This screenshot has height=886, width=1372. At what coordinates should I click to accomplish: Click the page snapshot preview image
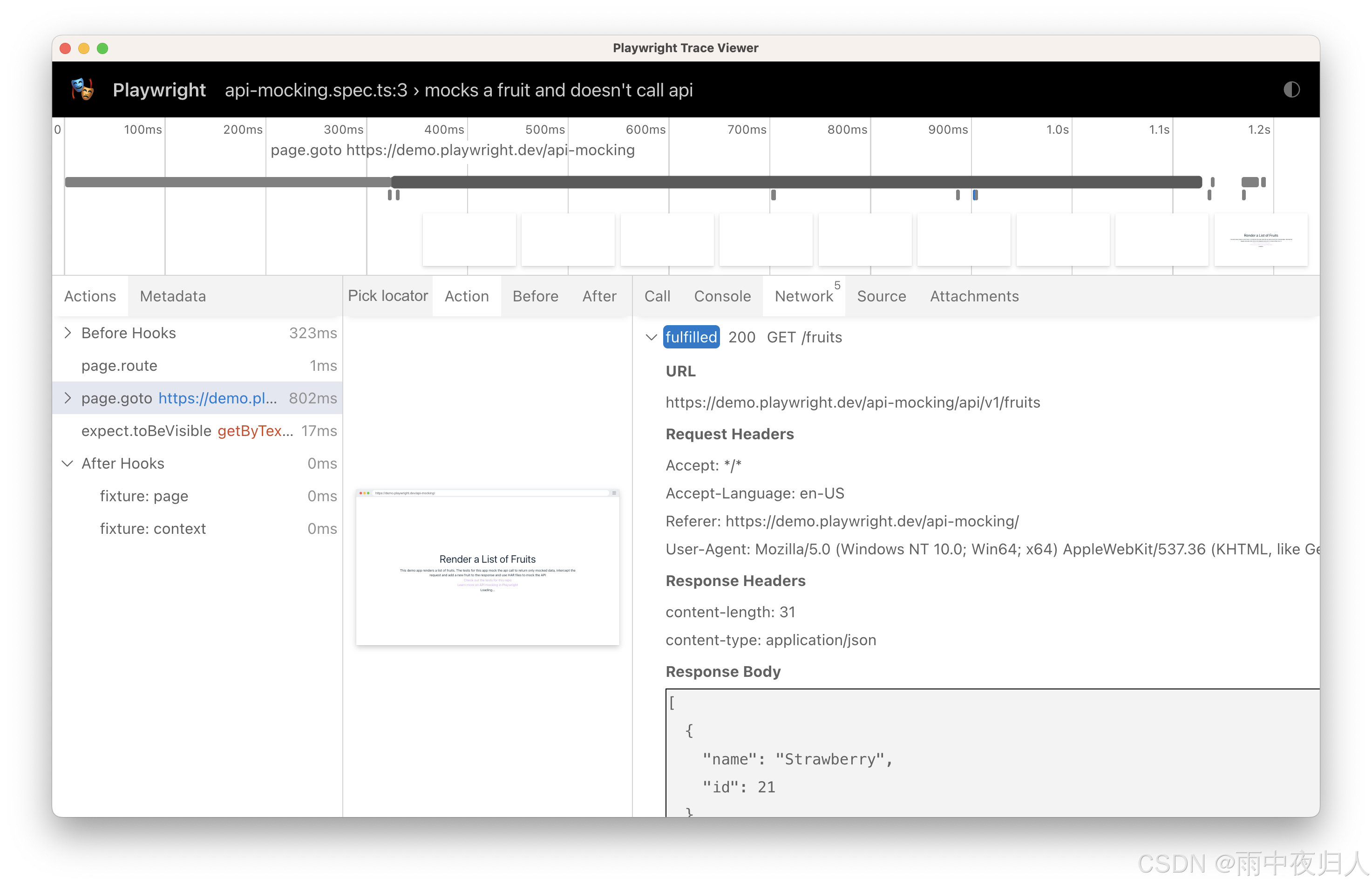pos(487,567)
